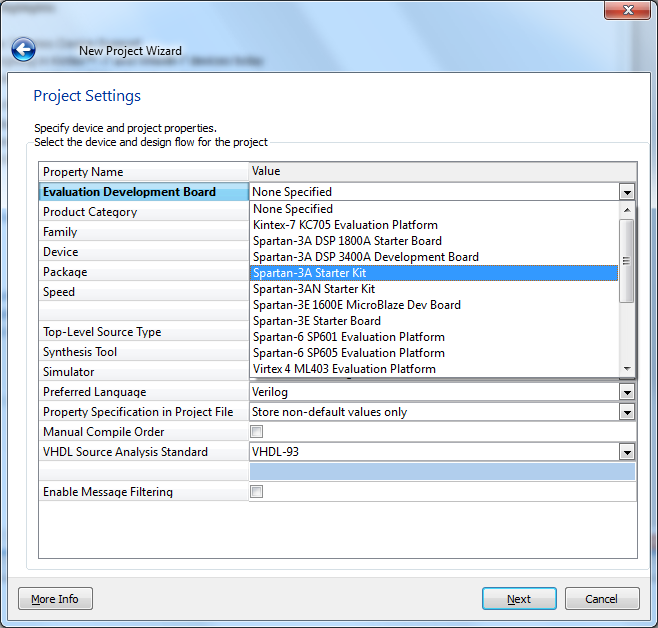Choose Kintex-7 KC705 Evaluation Platform

point(434,224)
